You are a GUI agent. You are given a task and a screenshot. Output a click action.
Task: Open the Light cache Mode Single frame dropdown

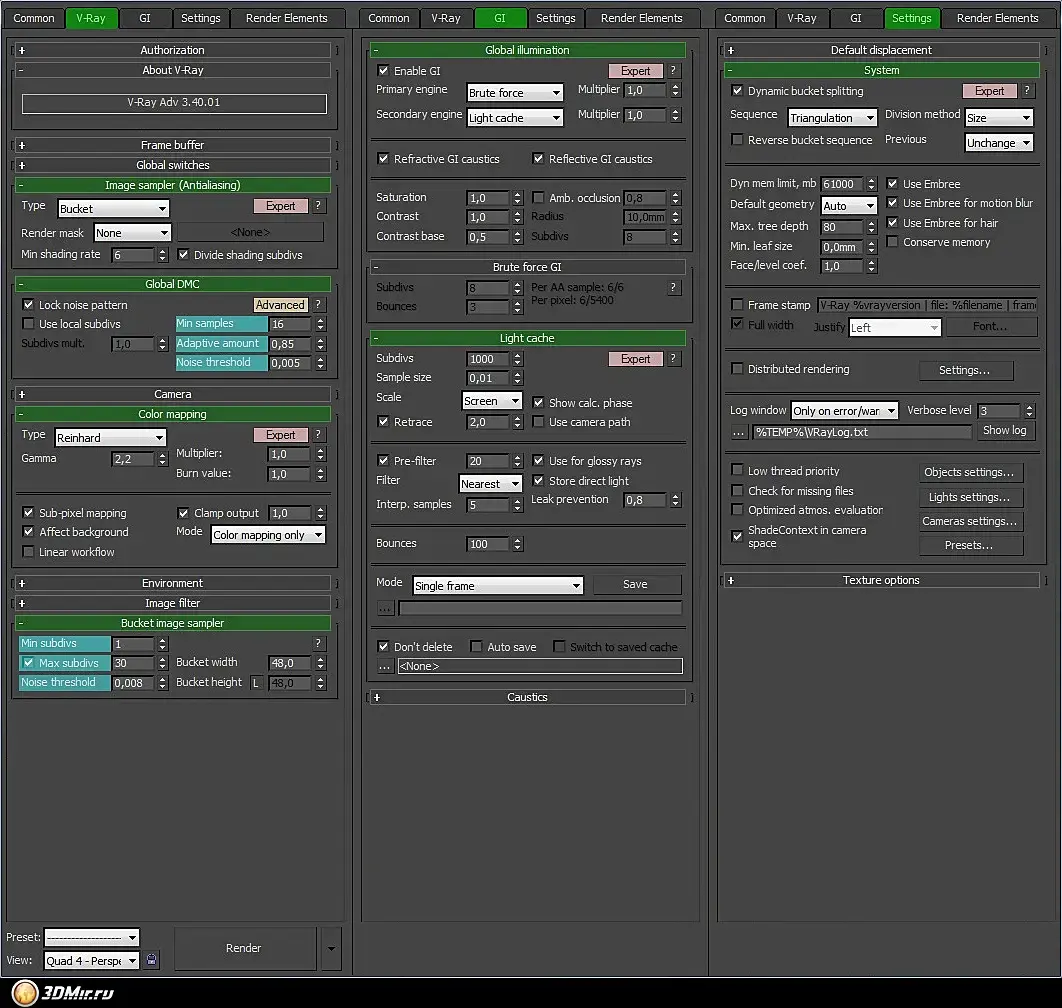click(x=498, y=586)
